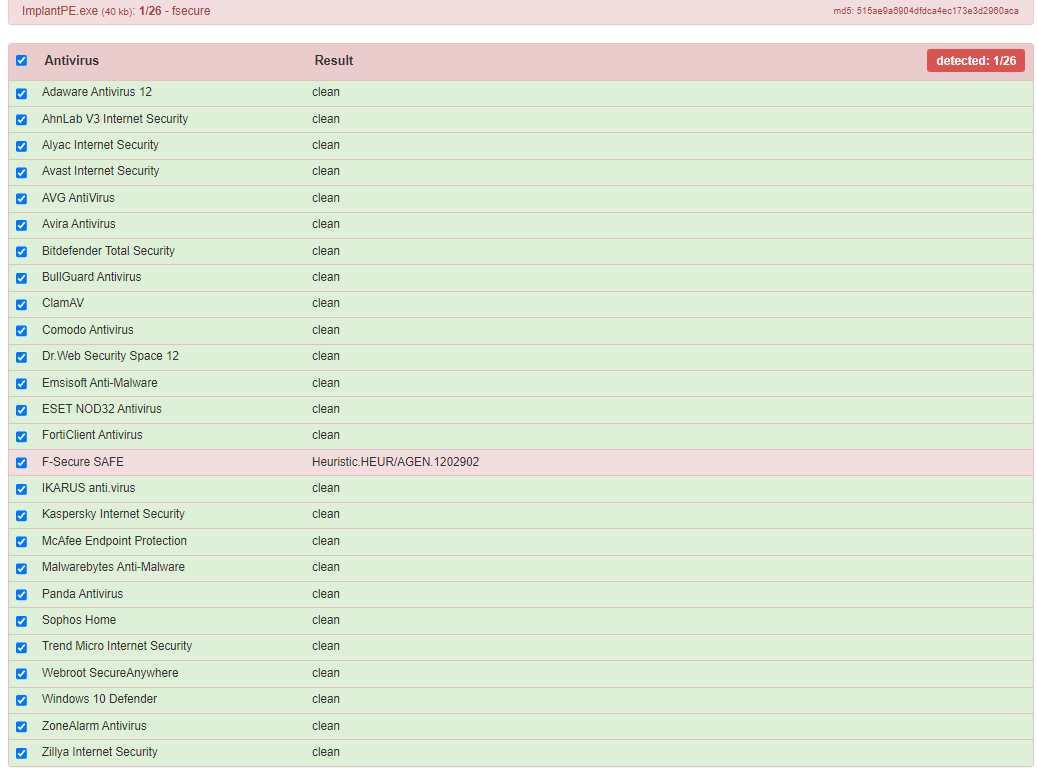Toggle the select-all checkbox beside Antivirus header
1037x771 pixels.
[x=22, y=60]
